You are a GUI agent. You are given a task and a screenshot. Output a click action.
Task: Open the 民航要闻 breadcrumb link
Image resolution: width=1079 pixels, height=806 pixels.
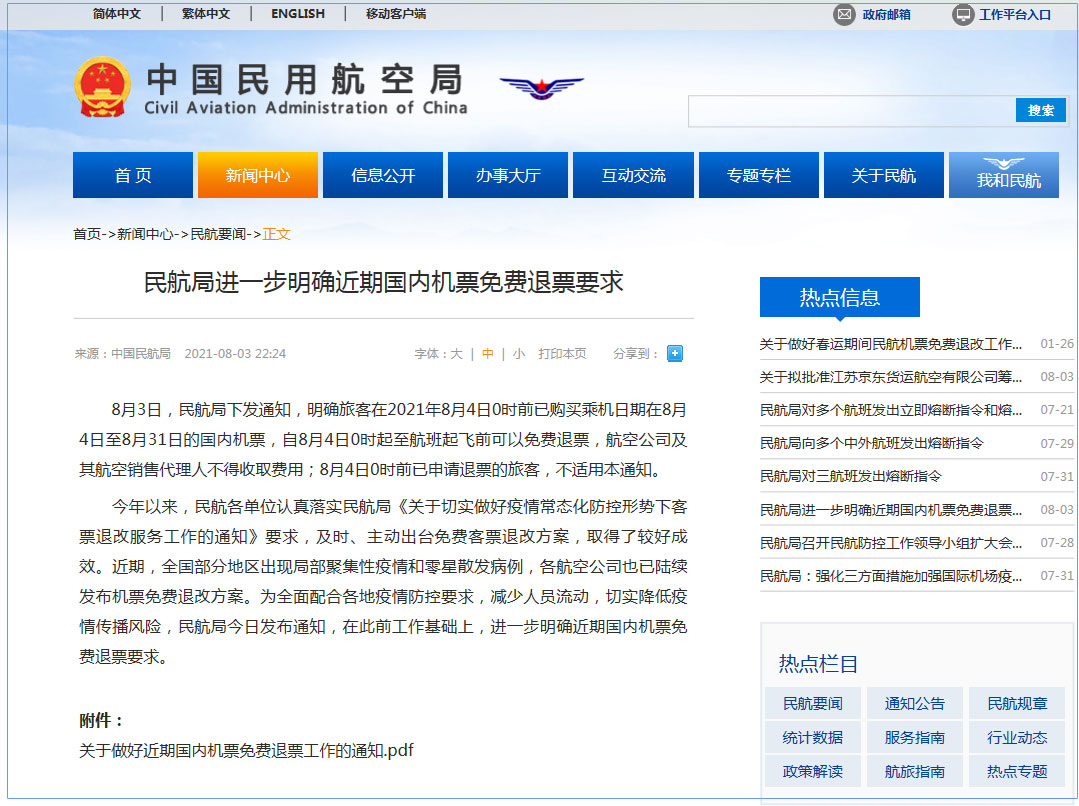[x=218, y=234]
